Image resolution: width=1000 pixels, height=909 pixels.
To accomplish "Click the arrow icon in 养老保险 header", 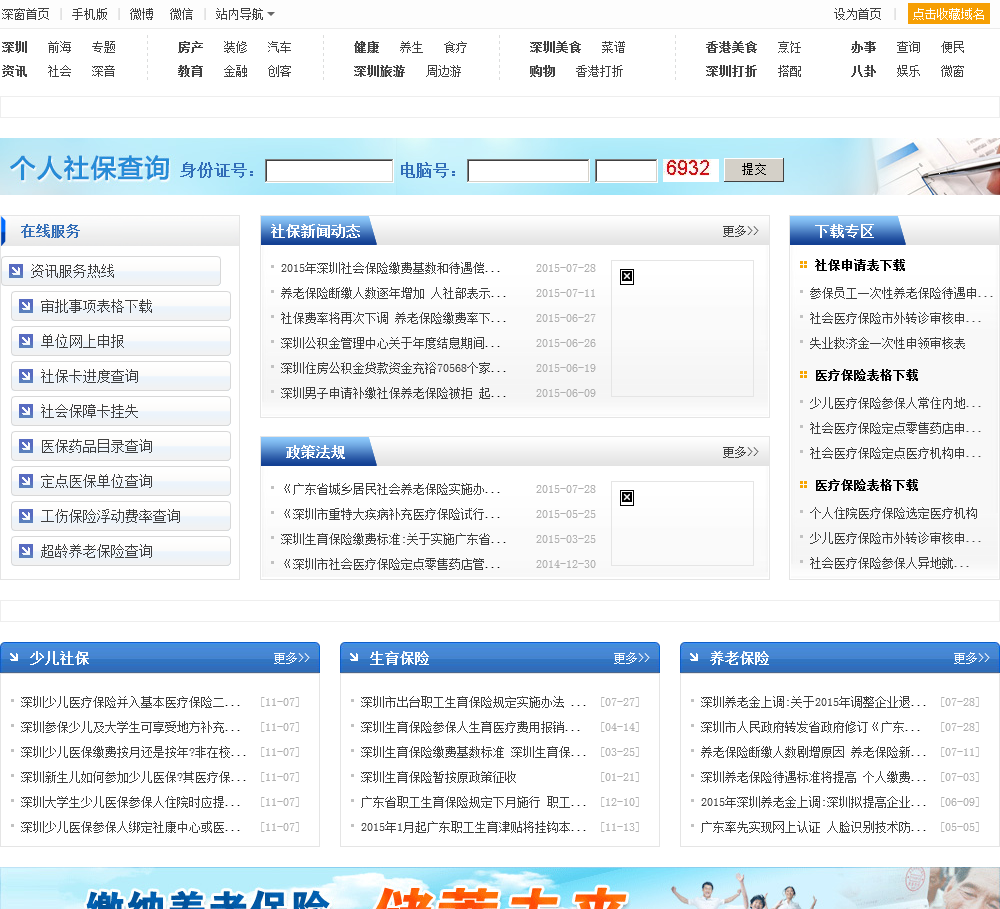I will point(694,657).
